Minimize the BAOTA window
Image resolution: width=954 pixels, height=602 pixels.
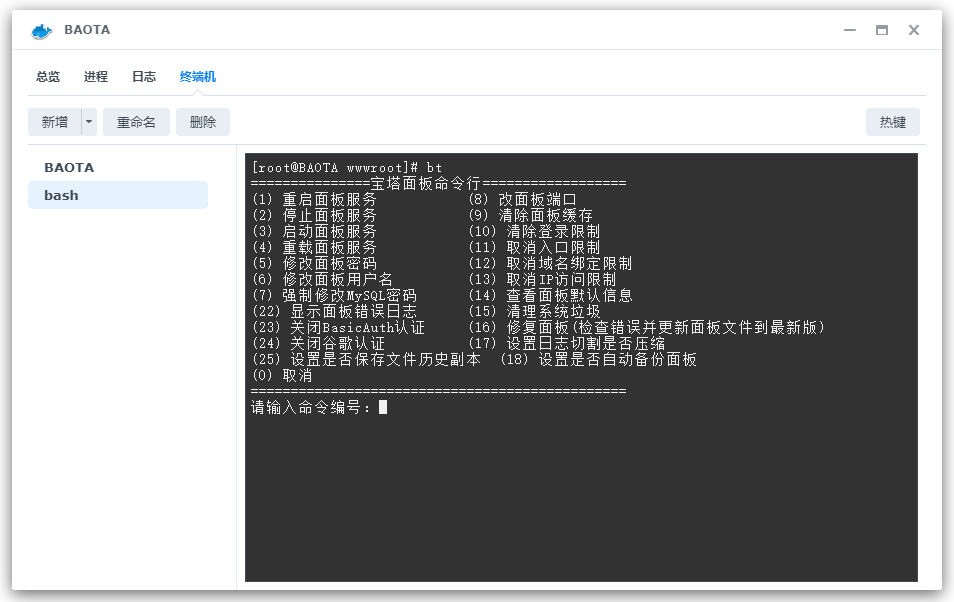[849, 30]
